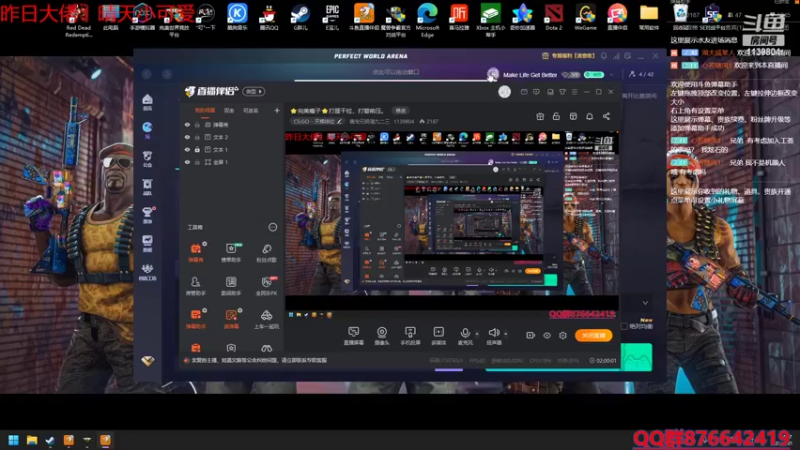Click the gift box icon above preview
Viewport: 800px width, 450px height.
(540, 116)
